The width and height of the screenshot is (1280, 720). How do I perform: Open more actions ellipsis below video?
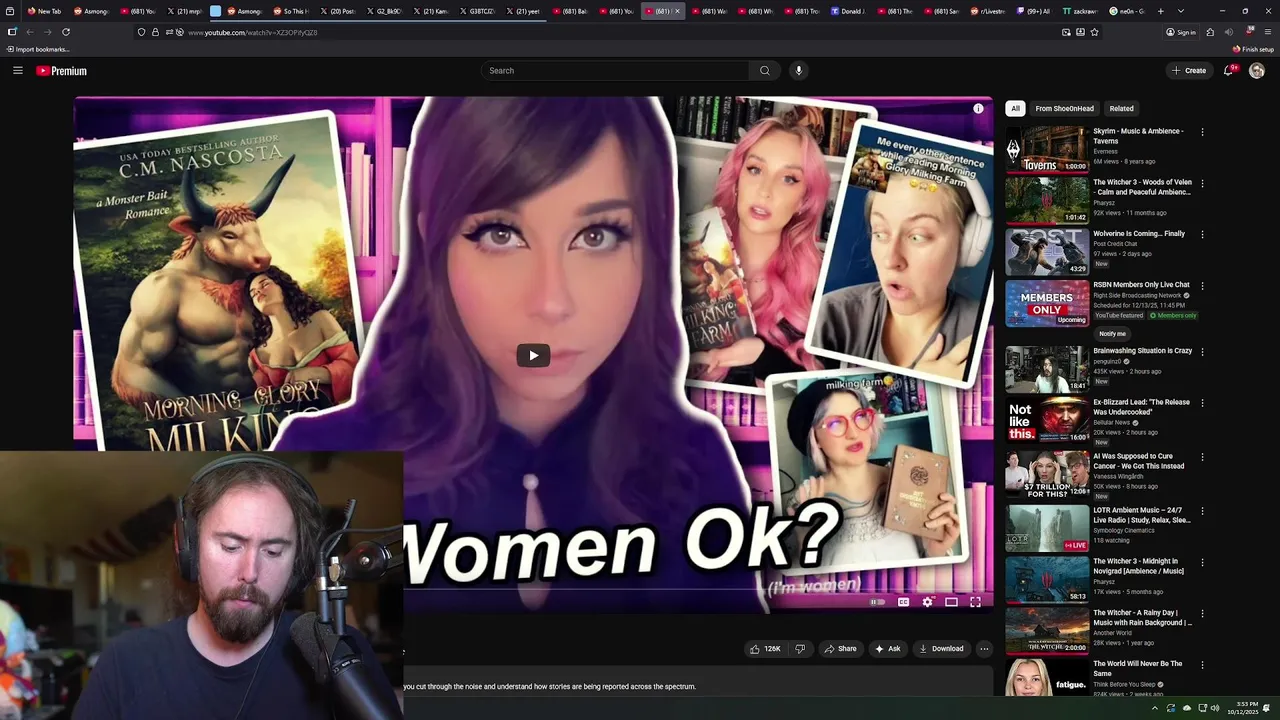[984, 649]
